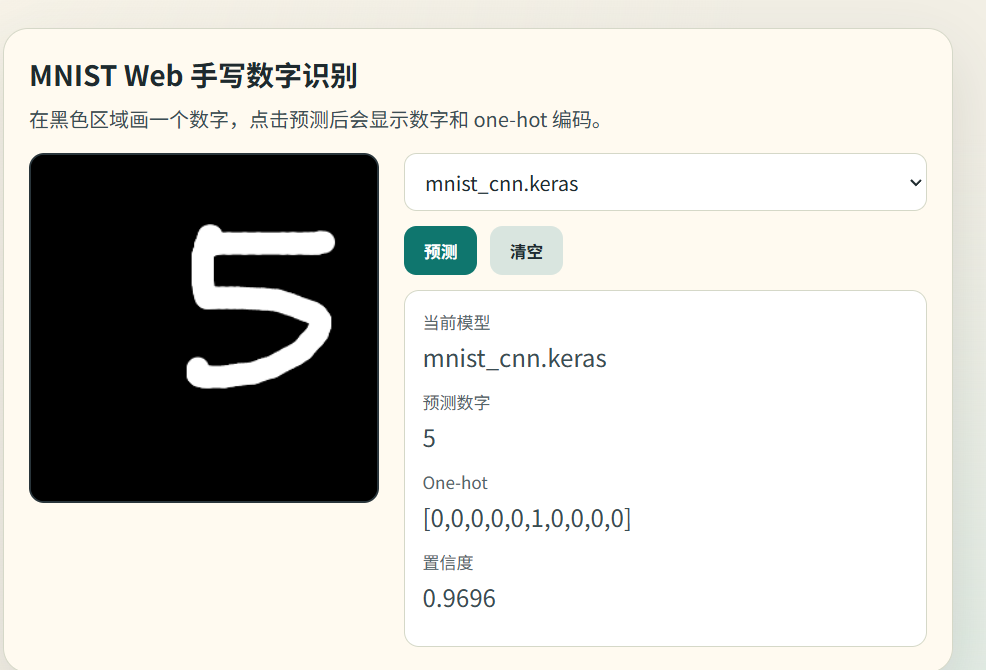Open the mnist_cnn.keras model selector
This screenshot has width=986, height=670.
[x=665, y=182]
